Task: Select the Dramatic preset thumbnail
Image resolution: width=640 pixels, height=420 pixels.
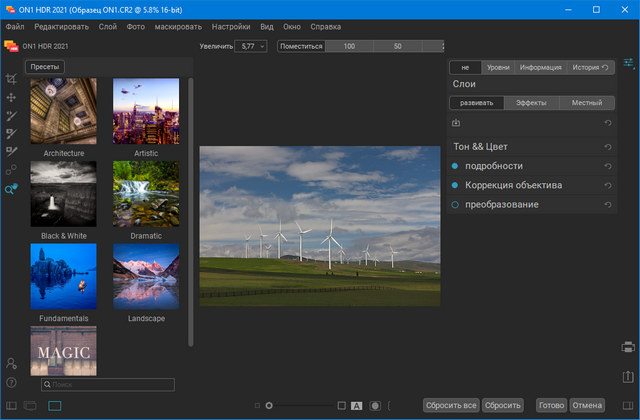Action: (x=146, y=195)
